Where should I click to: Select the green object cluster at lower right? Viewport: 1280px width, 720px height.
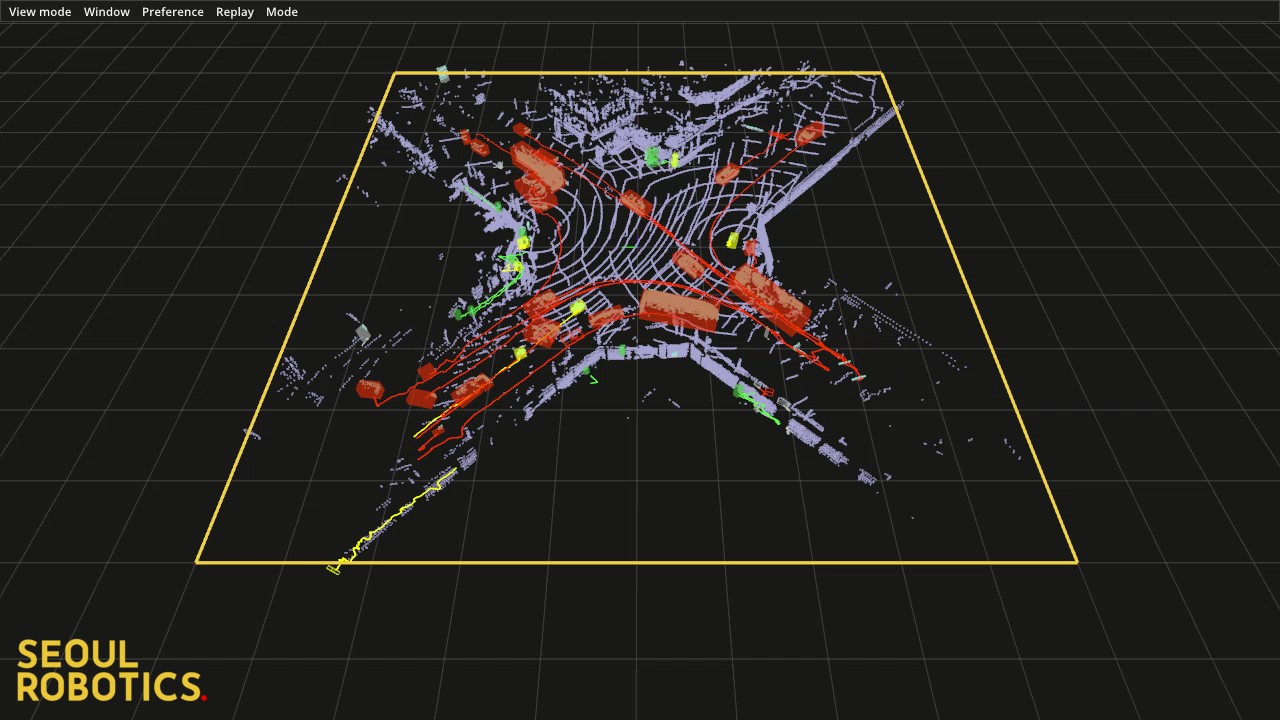click(x=757, y=402)
